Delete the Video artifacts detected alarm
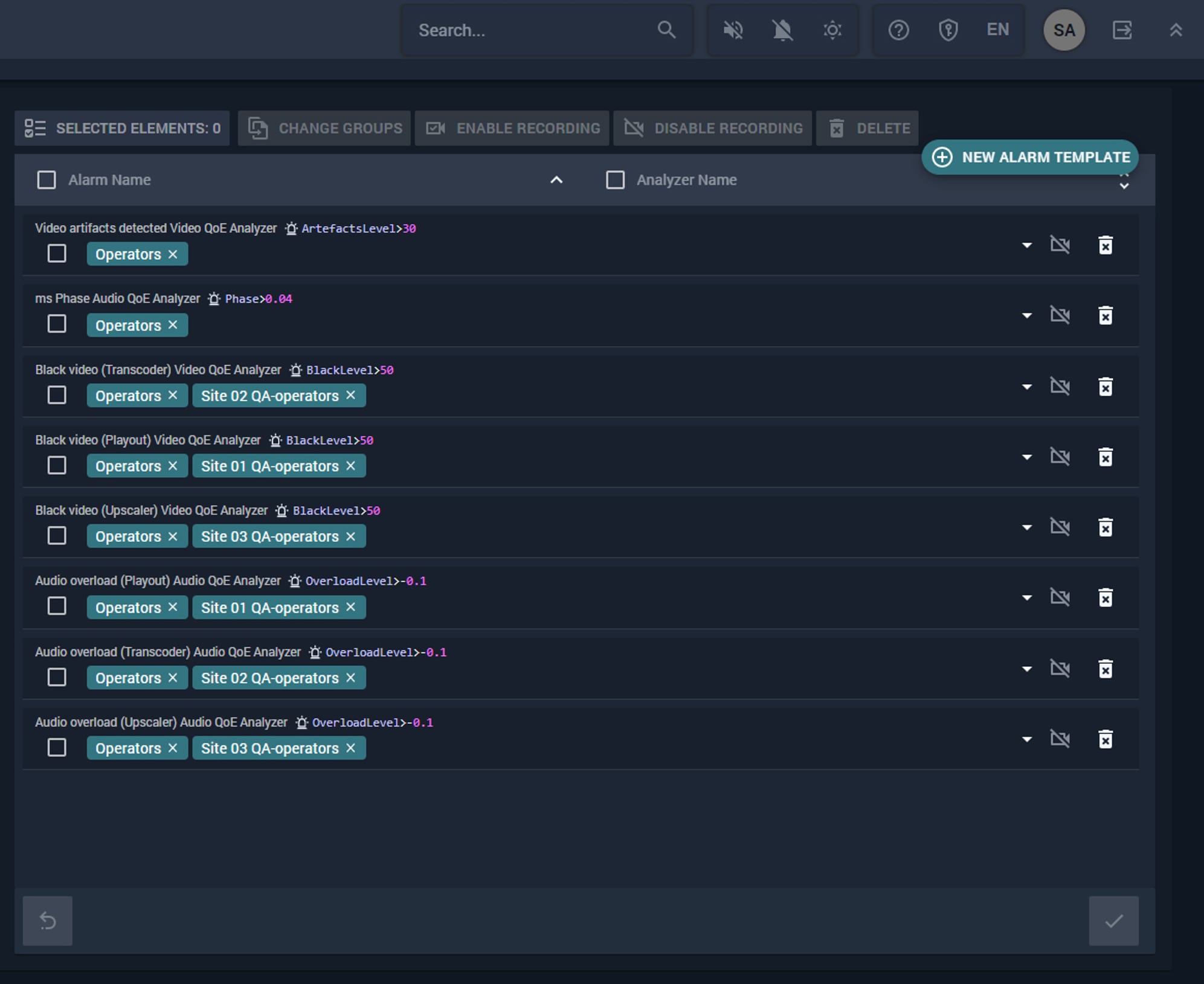1204x984 pixels. [1106, 245]
